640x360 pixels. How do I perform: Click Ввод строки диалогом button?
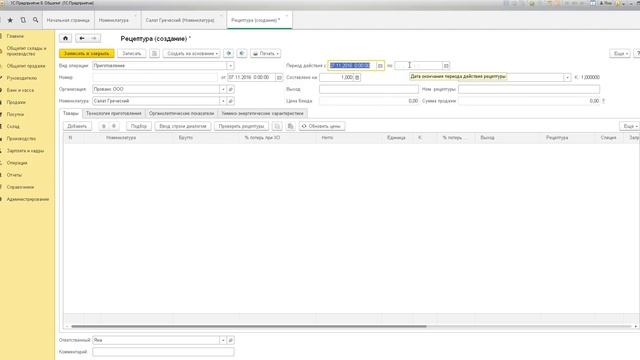coord(182,127)
